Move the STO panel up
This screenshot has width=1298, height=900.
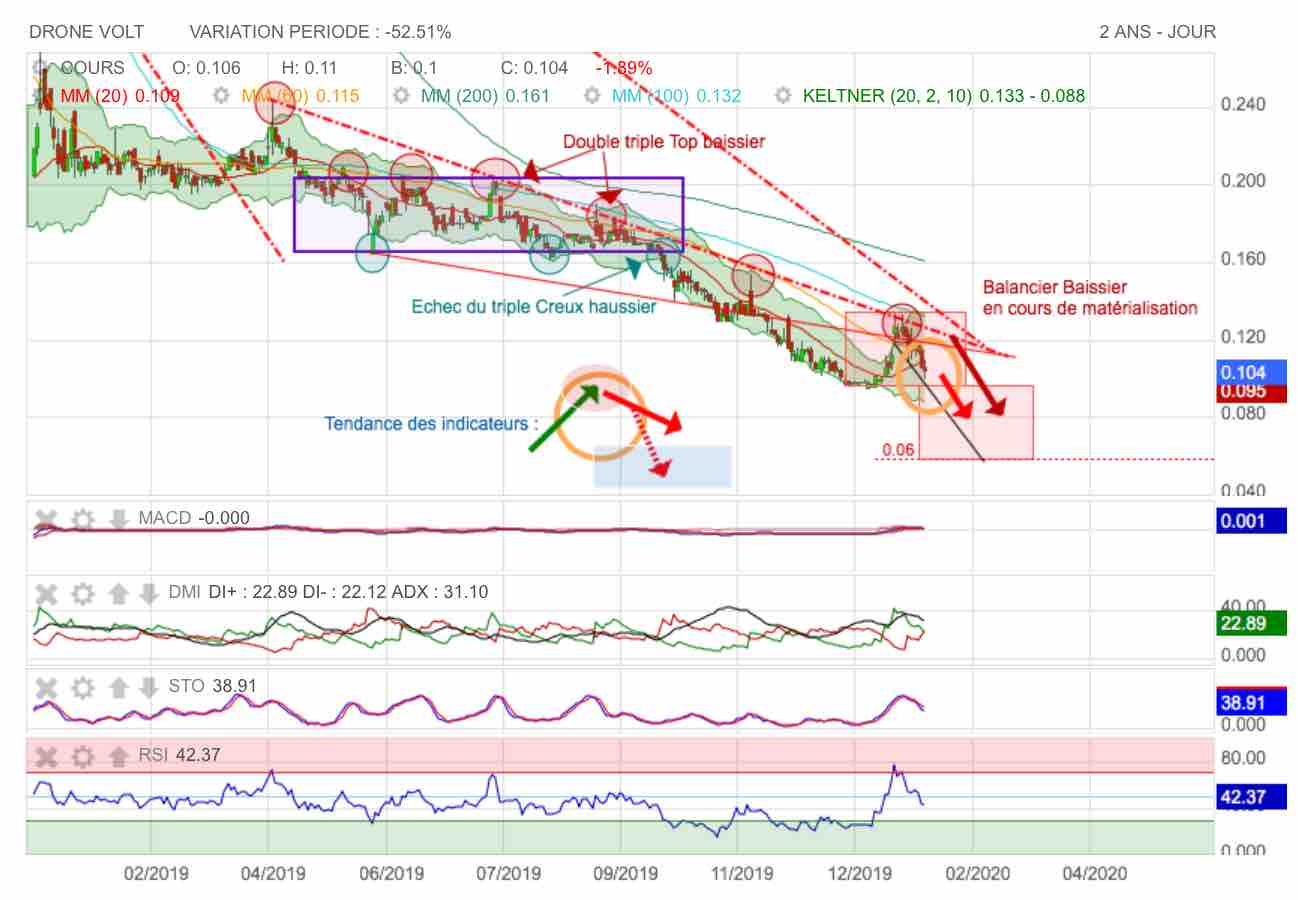(118, 687)
